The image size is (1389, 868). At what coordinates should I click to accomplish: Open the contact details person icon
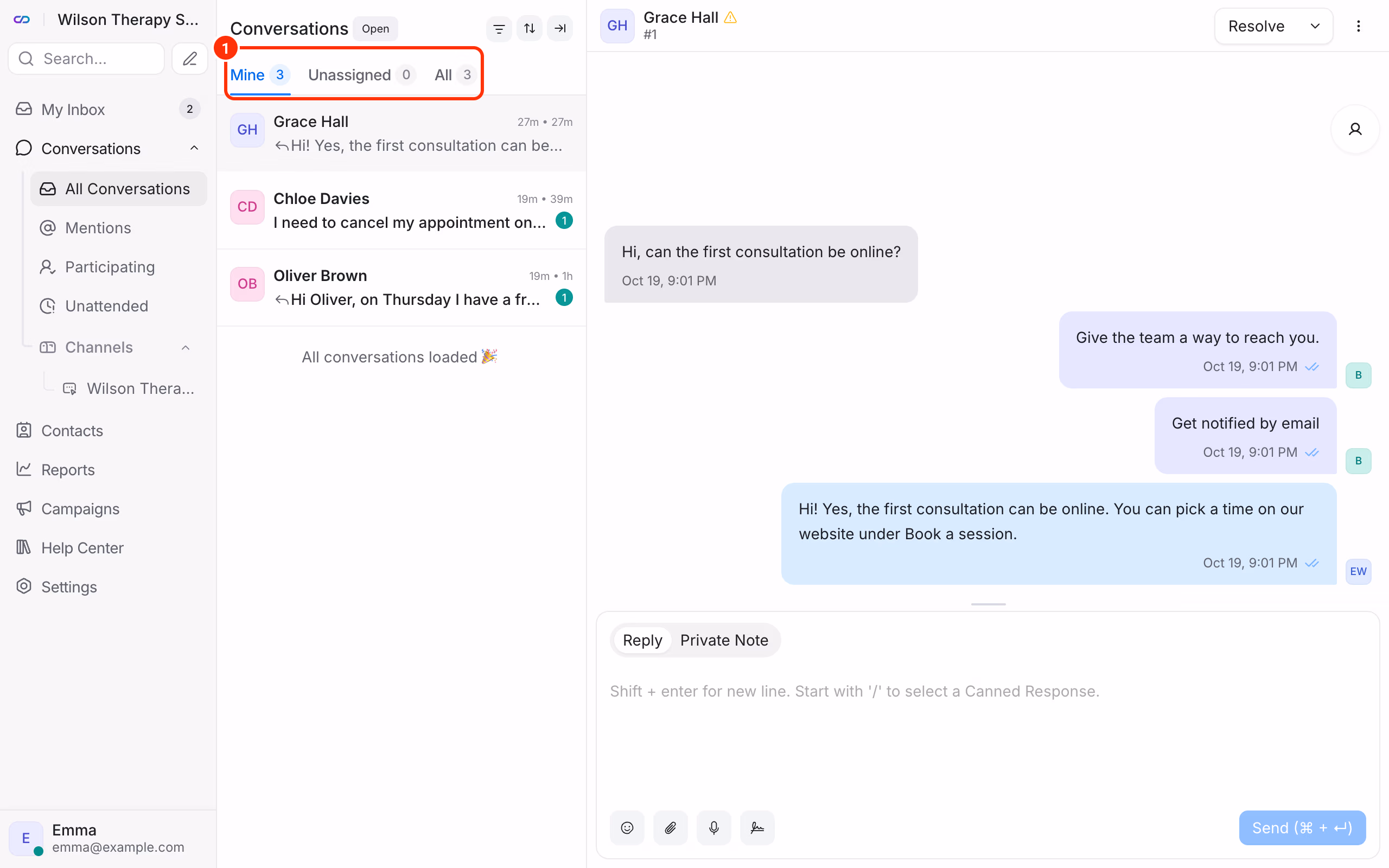click(1355, 129)
